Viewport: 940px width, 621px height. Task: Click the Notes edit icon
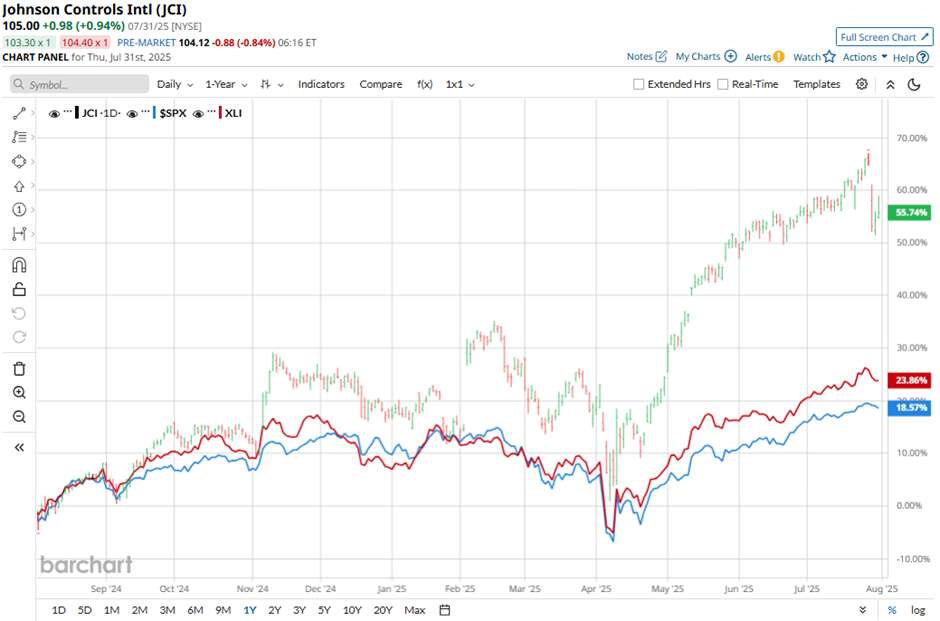coord(661,56)
